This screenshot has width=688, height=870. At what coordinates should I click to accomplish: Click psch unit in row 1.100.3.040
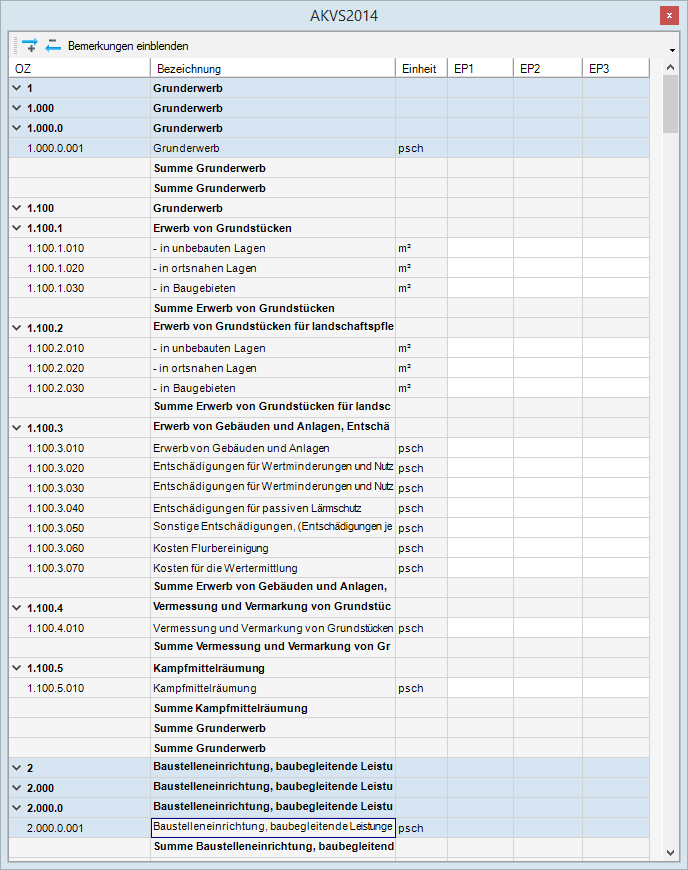(x=411, y=508)
